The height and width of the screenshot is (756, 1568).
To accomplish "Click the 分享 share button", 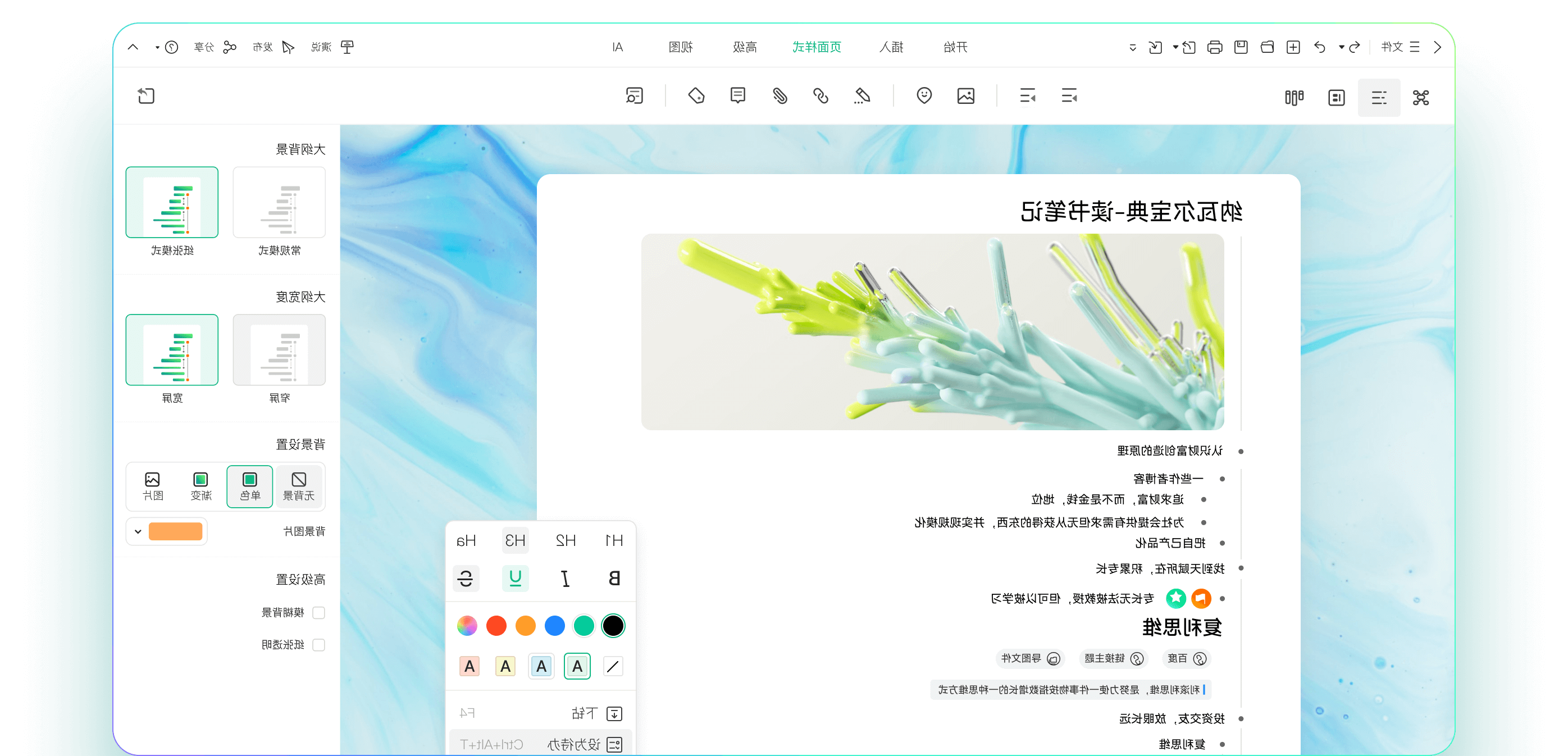I will pyautogui.click(x=215, y=47).
